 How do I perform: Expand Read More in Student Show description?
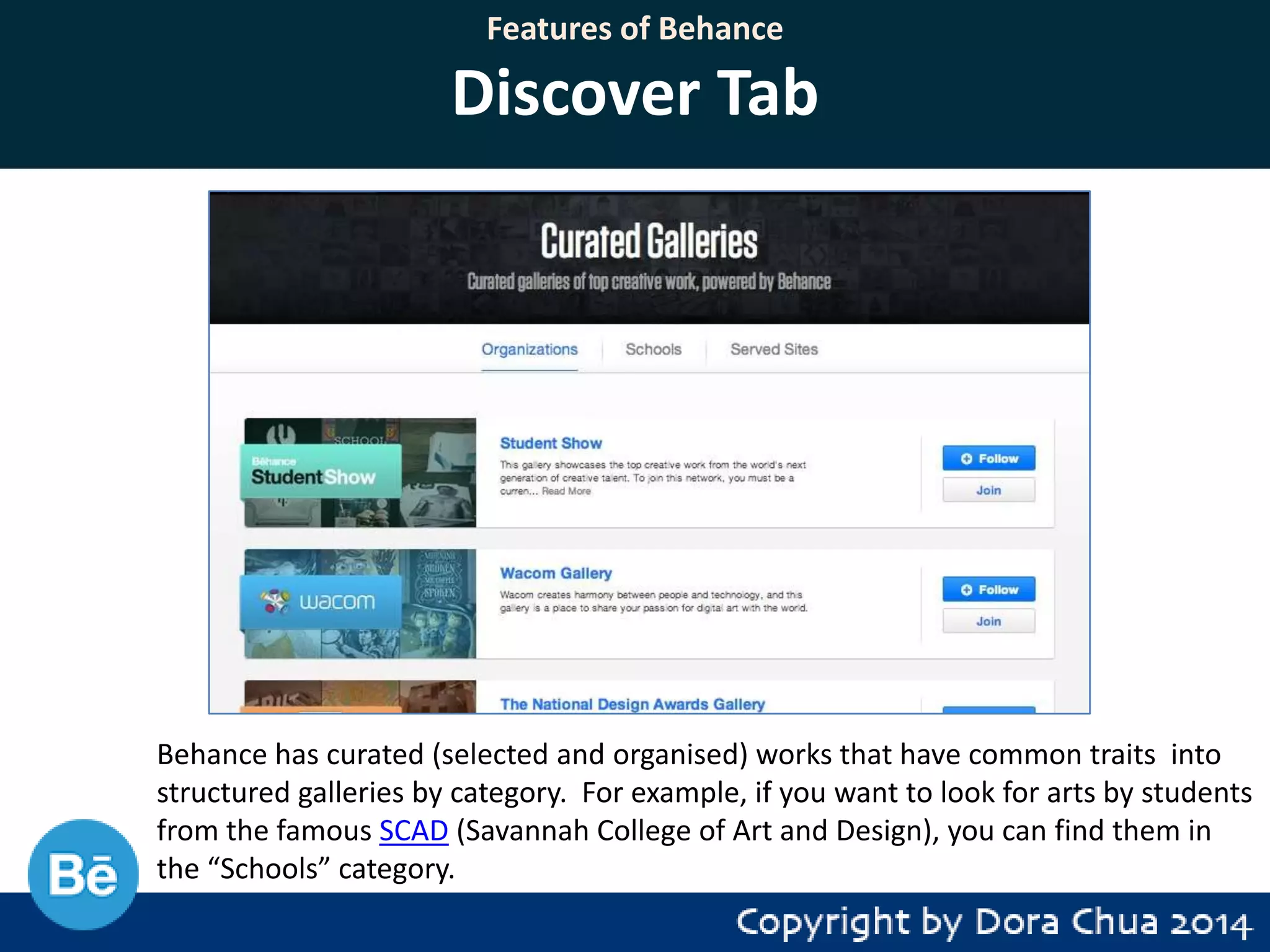point(566,491)
